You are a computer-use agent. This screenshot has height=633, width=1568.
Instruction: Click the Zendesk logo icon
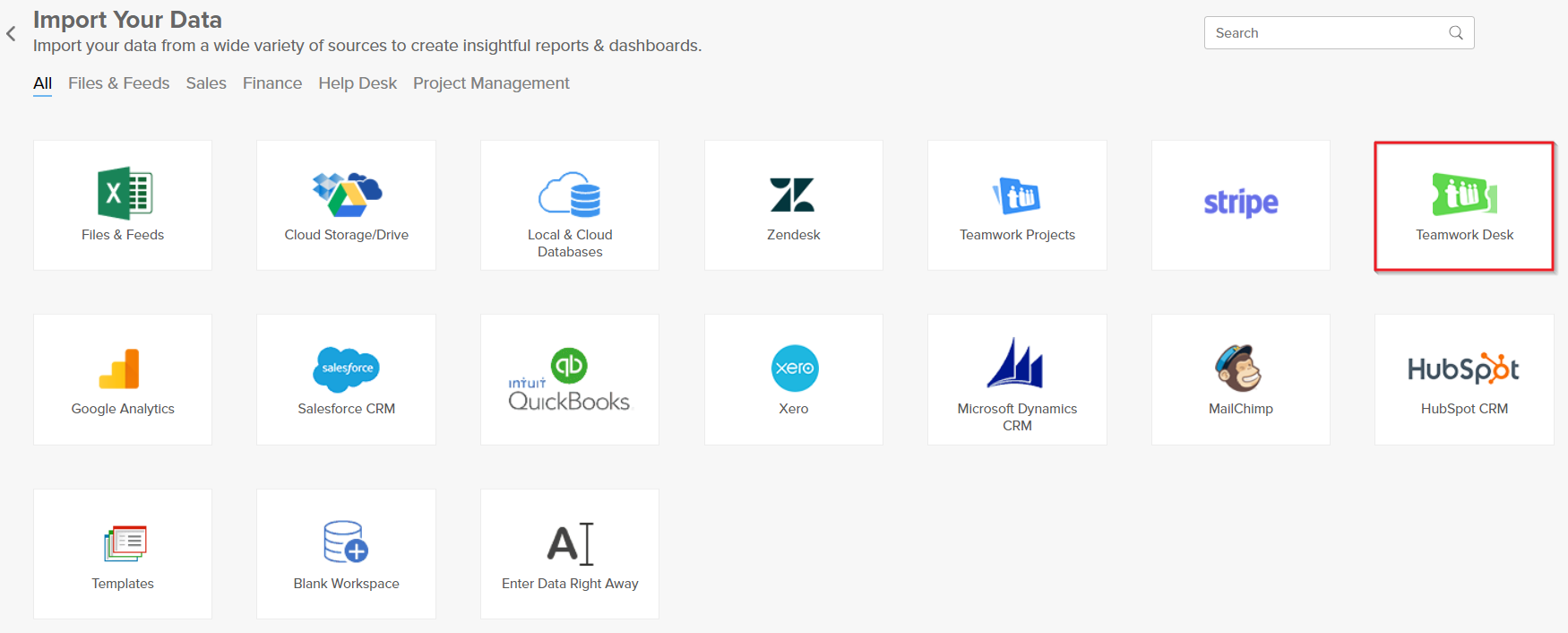[x=793, y=195]
